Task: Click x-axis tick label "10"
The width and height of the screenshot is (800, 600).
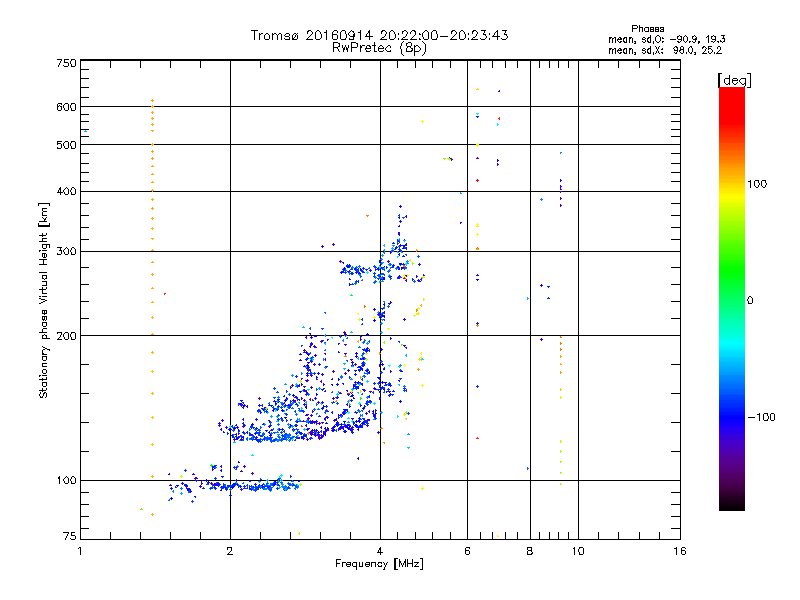Action: 578,551
